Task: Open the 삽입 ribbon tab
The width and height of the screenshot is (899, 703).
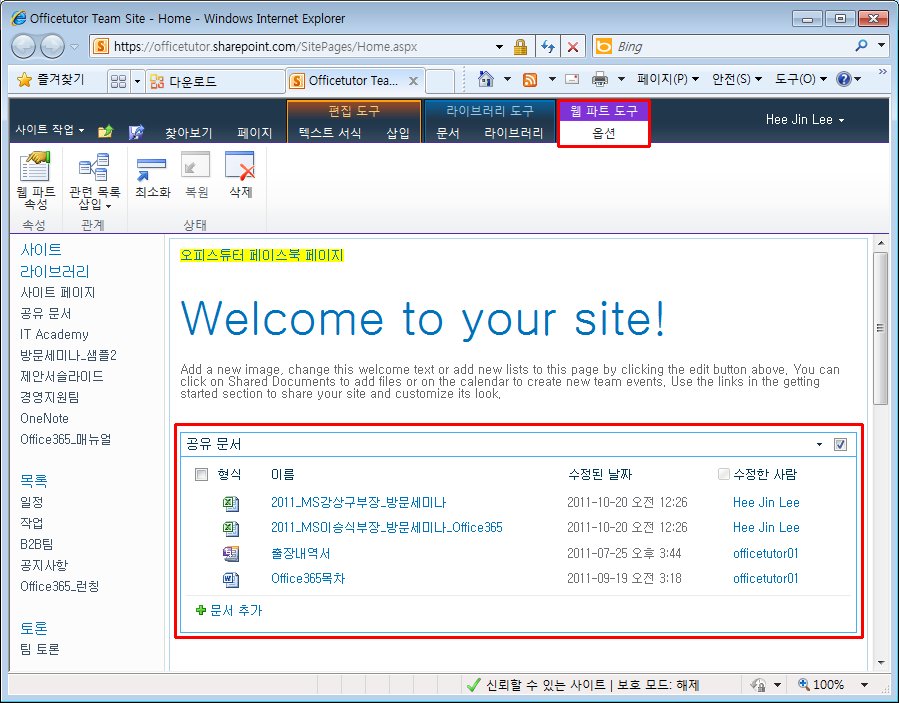Action: pos(398,133)
